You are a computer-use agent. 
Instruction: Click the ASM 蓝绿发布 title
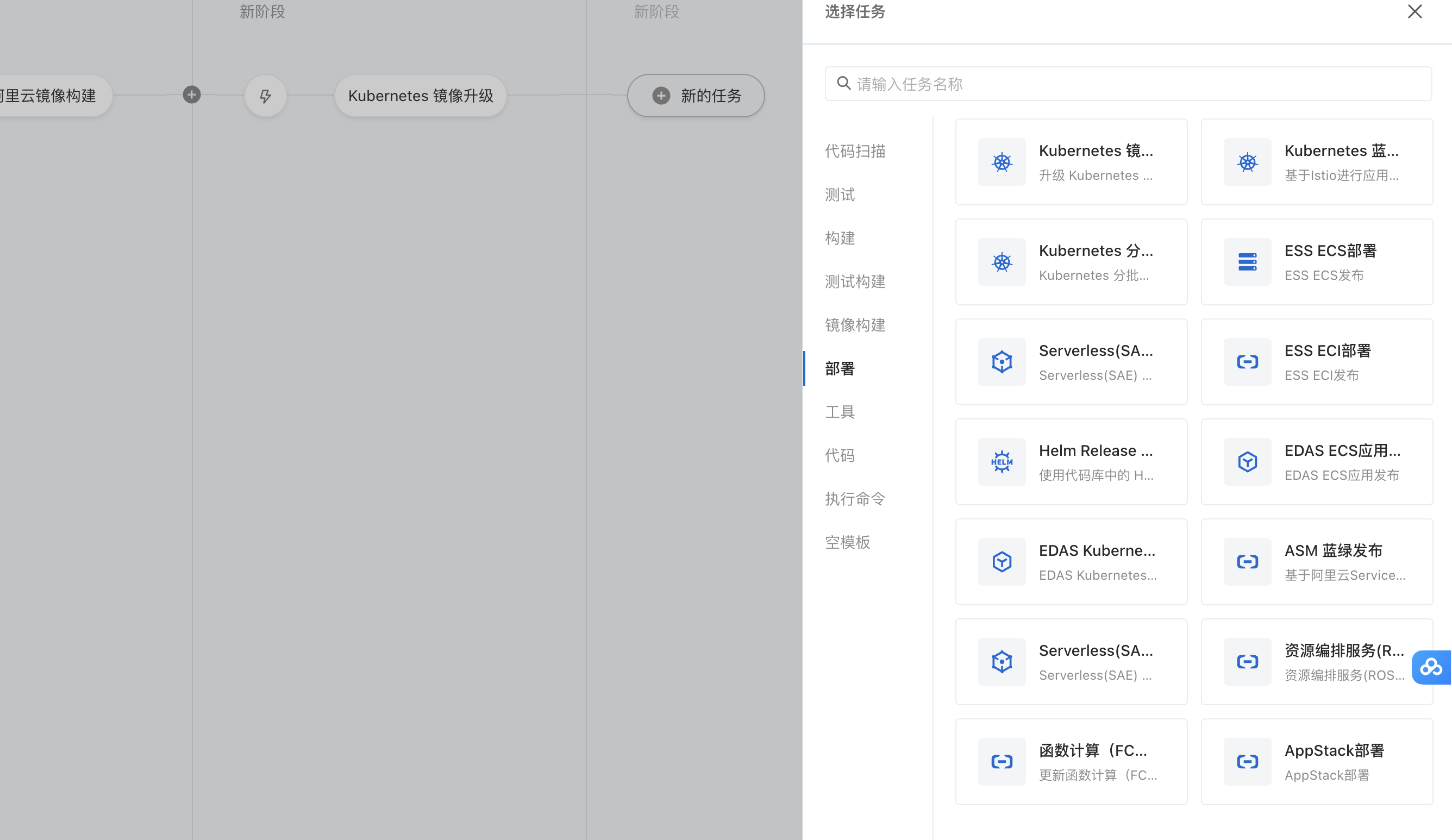(x=1334, y=550)
